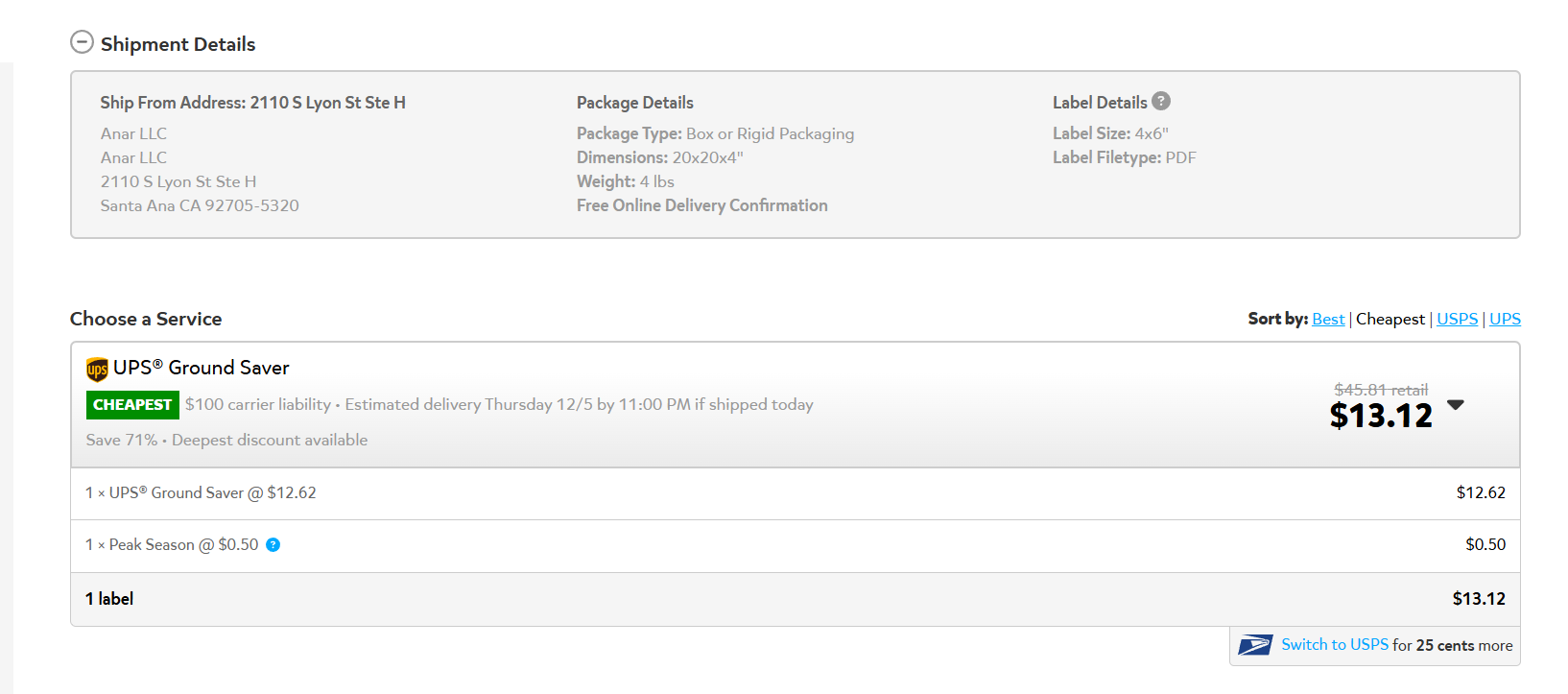Expand the $13.12 price dropdown arrow
Viewport: 1568px width, 694px height.
1456,405
